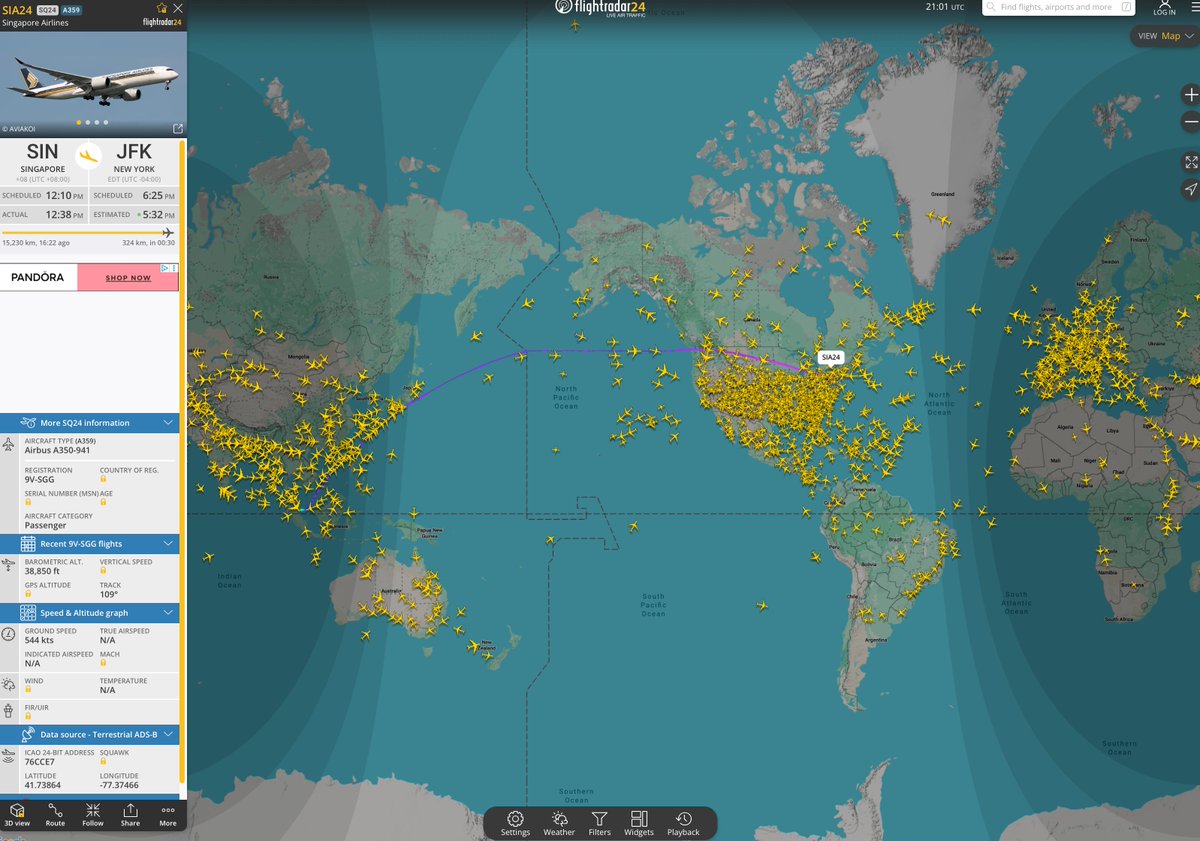Zoom in on the map
1200x841 pixels.
[x=1190, y=95]
